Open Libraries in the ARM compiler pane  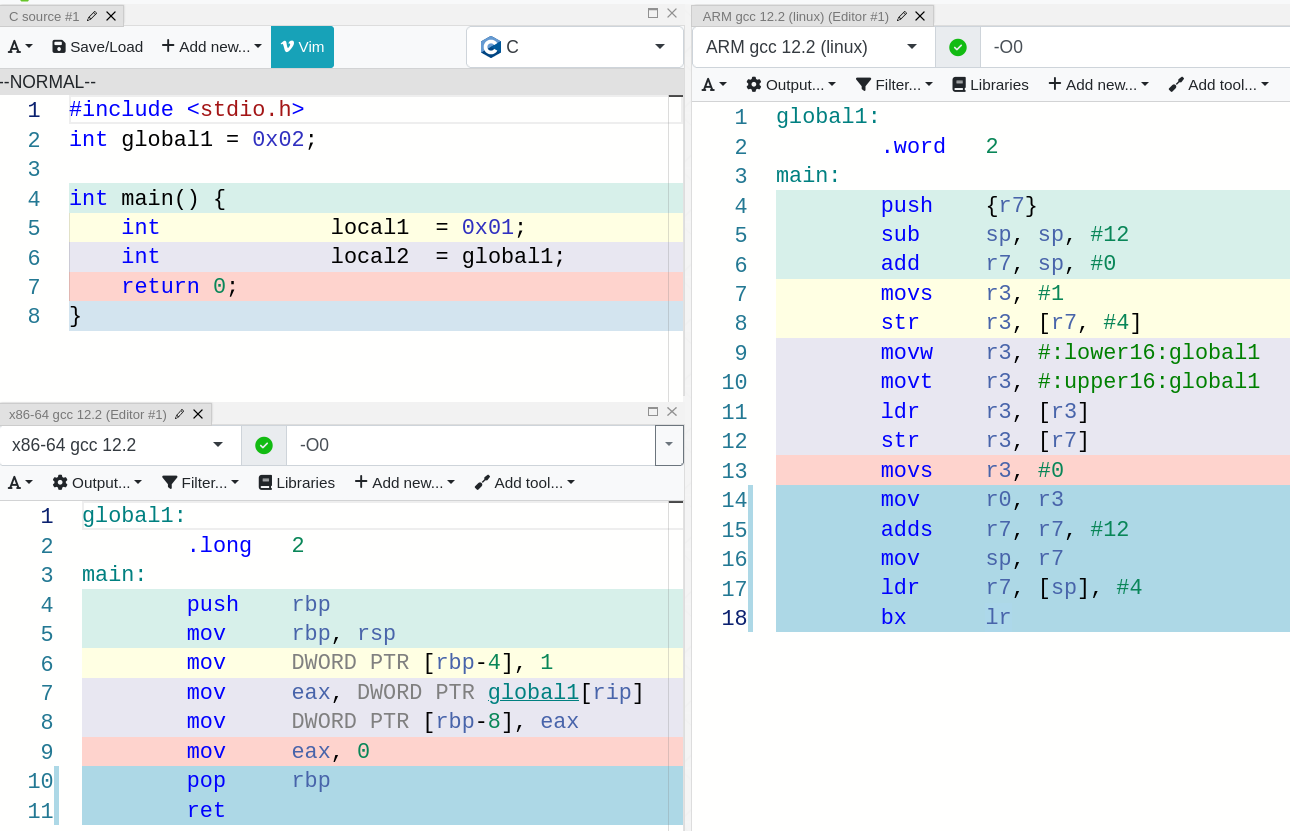pos(990,84)
